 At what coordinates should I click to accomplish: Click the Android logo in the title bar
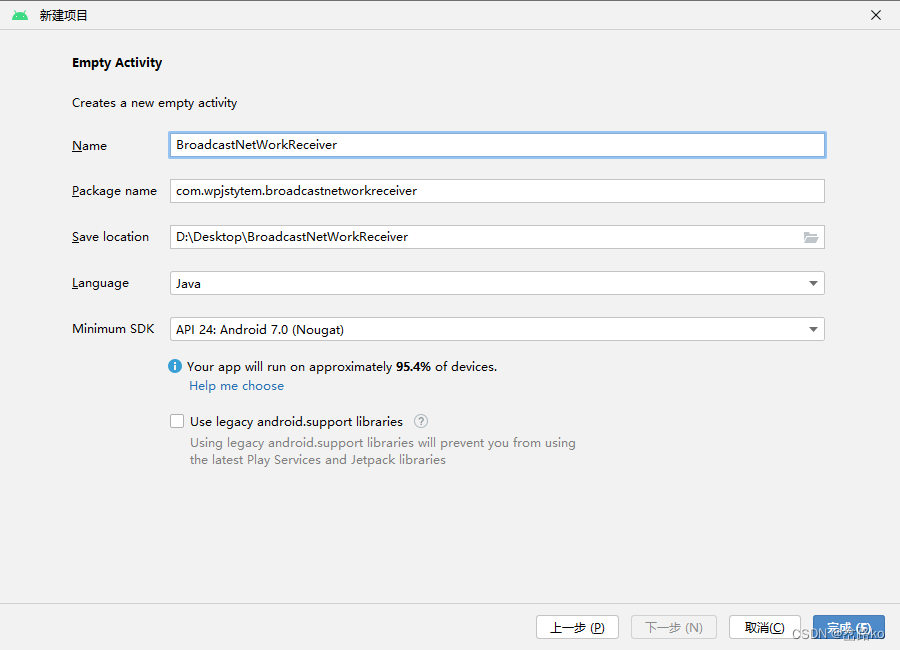pos(20,16)
